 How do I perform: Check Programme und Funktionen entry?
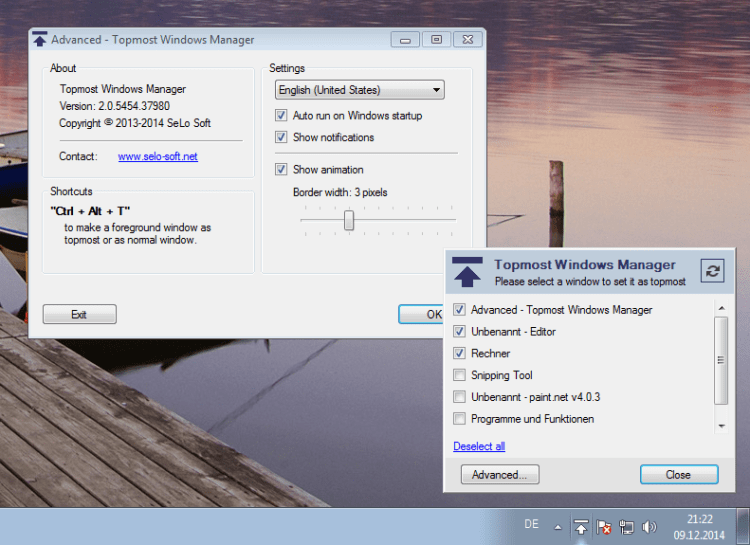point(459,419)
